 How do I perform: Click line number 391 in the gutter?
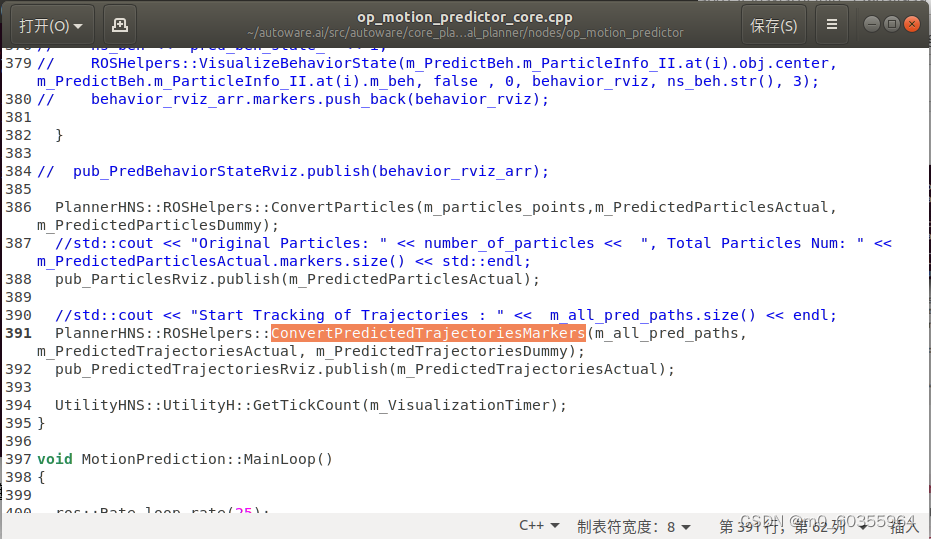pyautogui.click(x=18, y=333)
